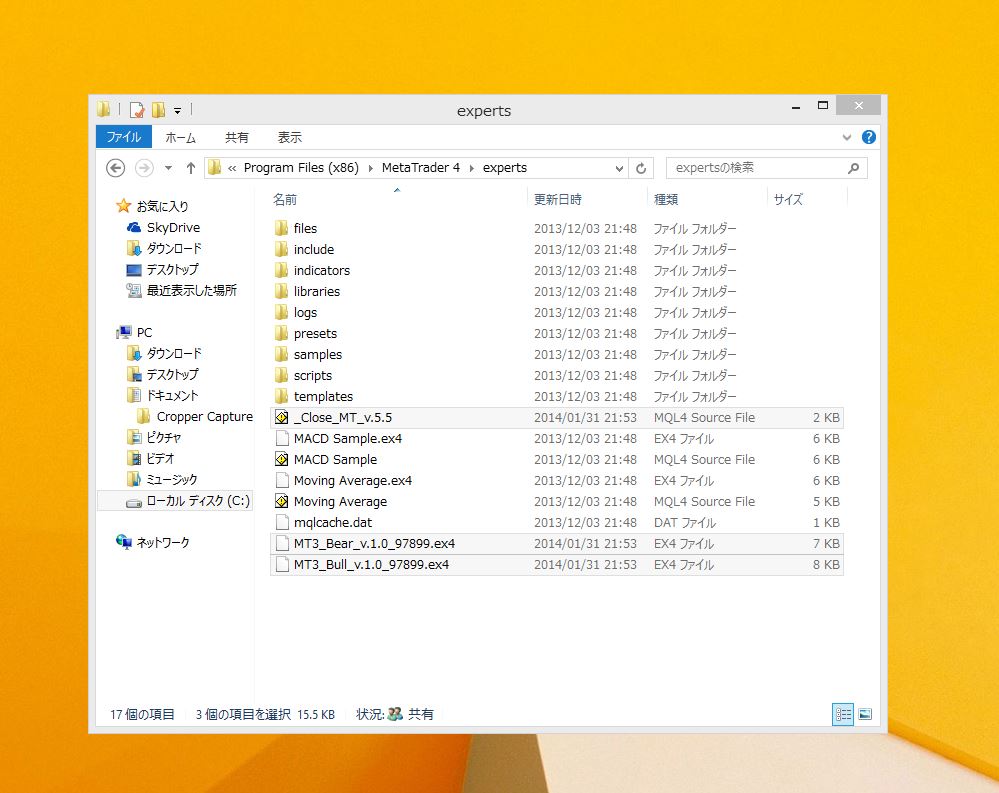Select the MT3_Bear_v.1.0_97899.ex4 file name

coord(374,544)
